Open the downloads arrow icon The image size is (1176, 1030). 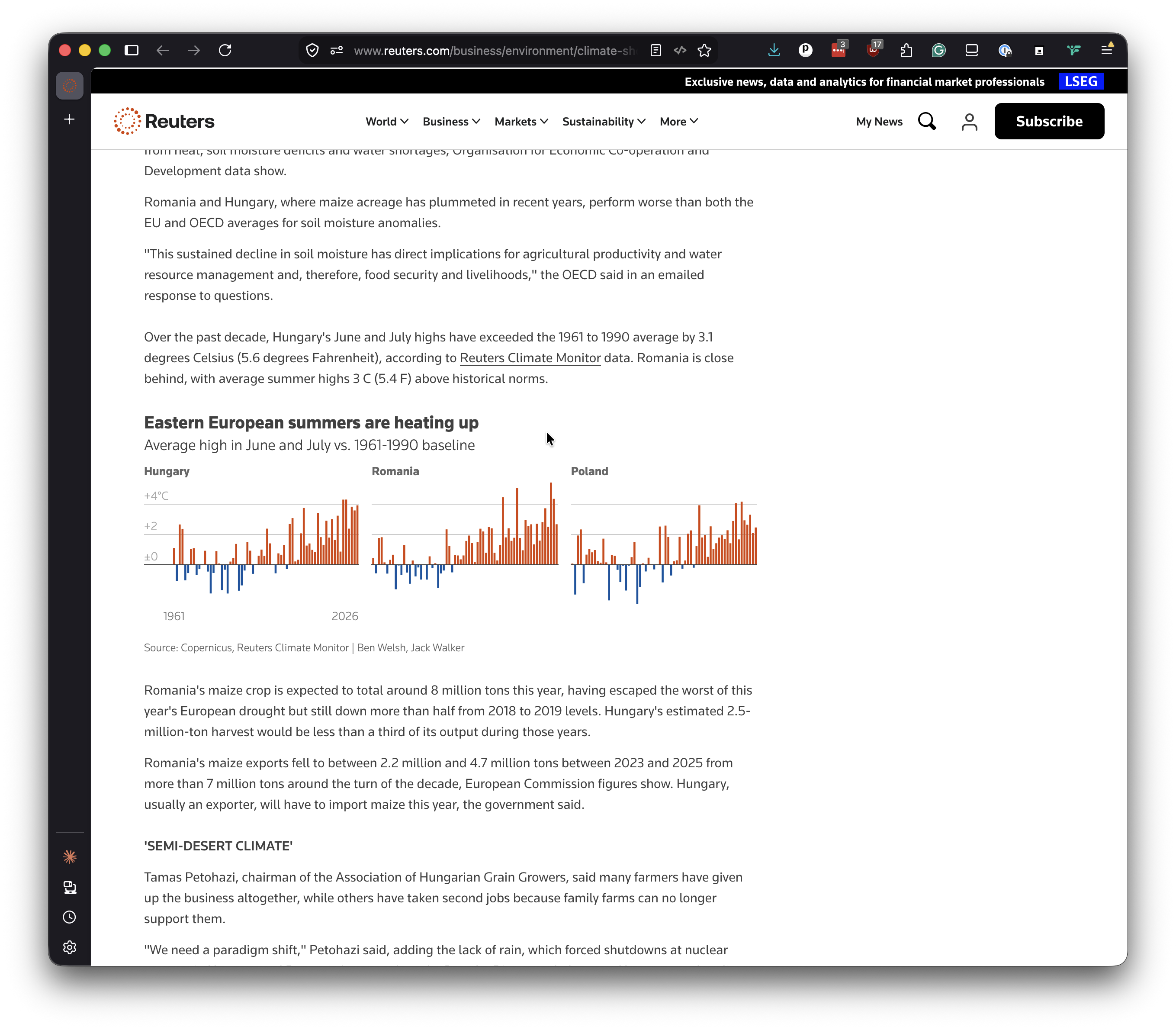tap(774, 51)
